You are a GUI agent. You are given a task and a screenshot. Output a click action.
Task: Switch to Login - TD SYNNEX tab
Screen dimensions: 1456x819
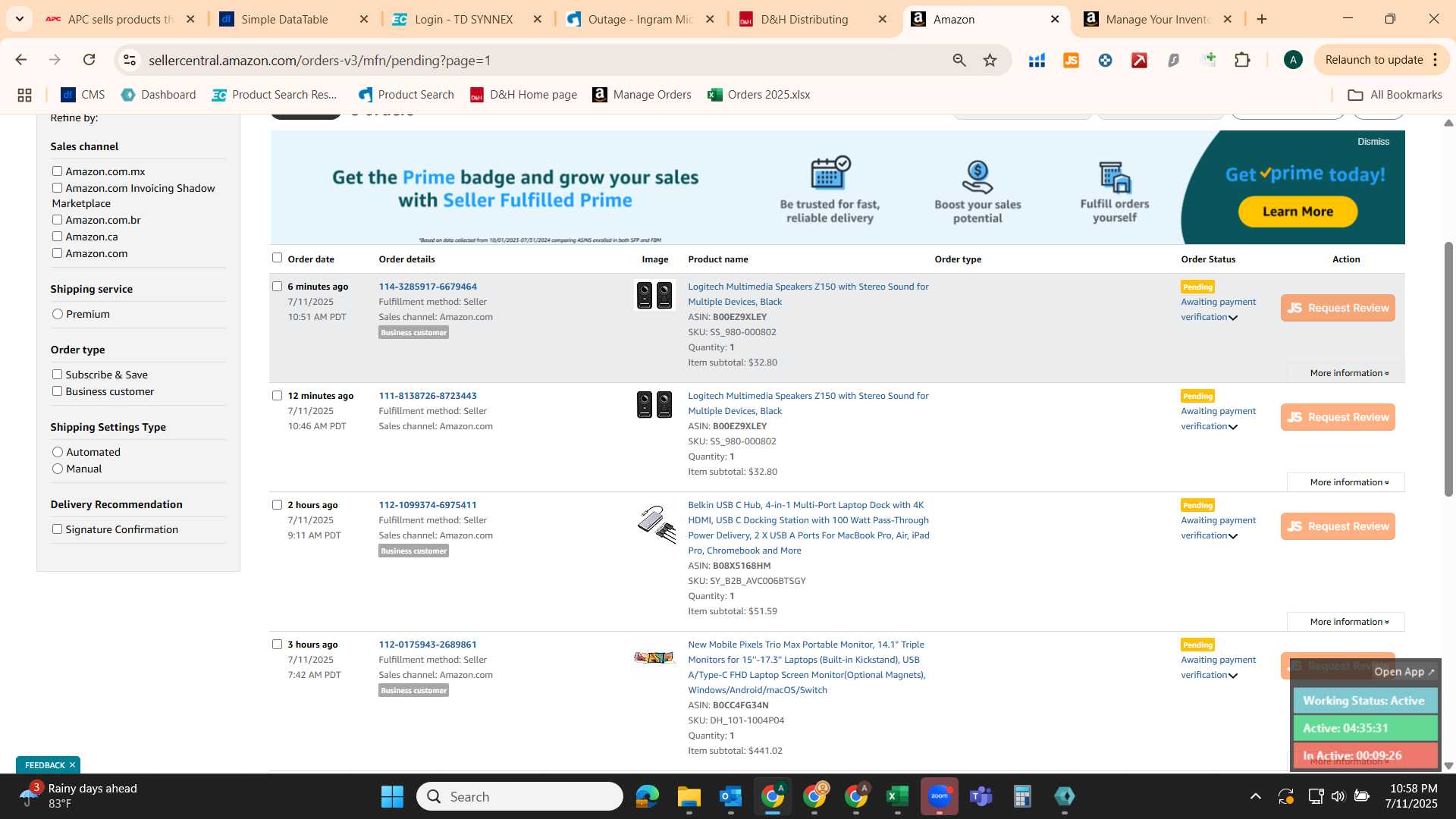pos(464,19)
